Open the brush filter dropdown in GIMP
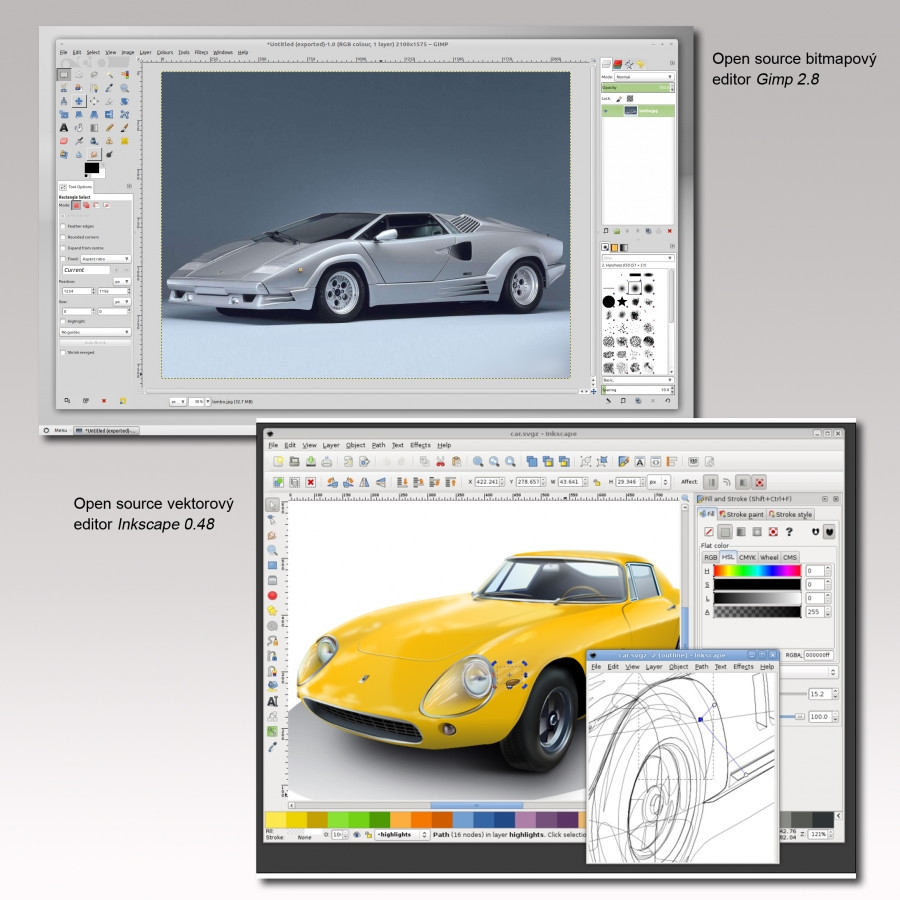Image resolution: width=900 pixels, height=900 pixels. (637, 258)
